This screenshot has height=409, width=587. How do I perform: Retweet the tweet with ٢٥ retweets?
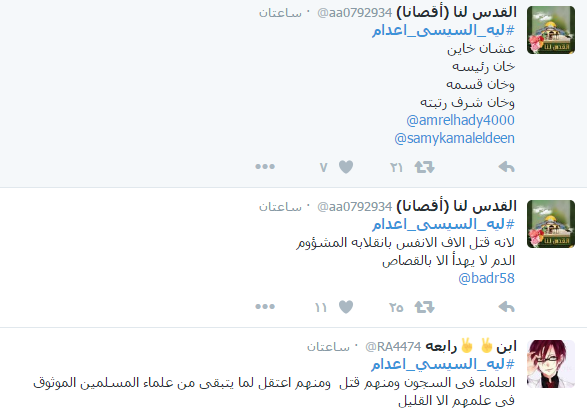(425, 307)
